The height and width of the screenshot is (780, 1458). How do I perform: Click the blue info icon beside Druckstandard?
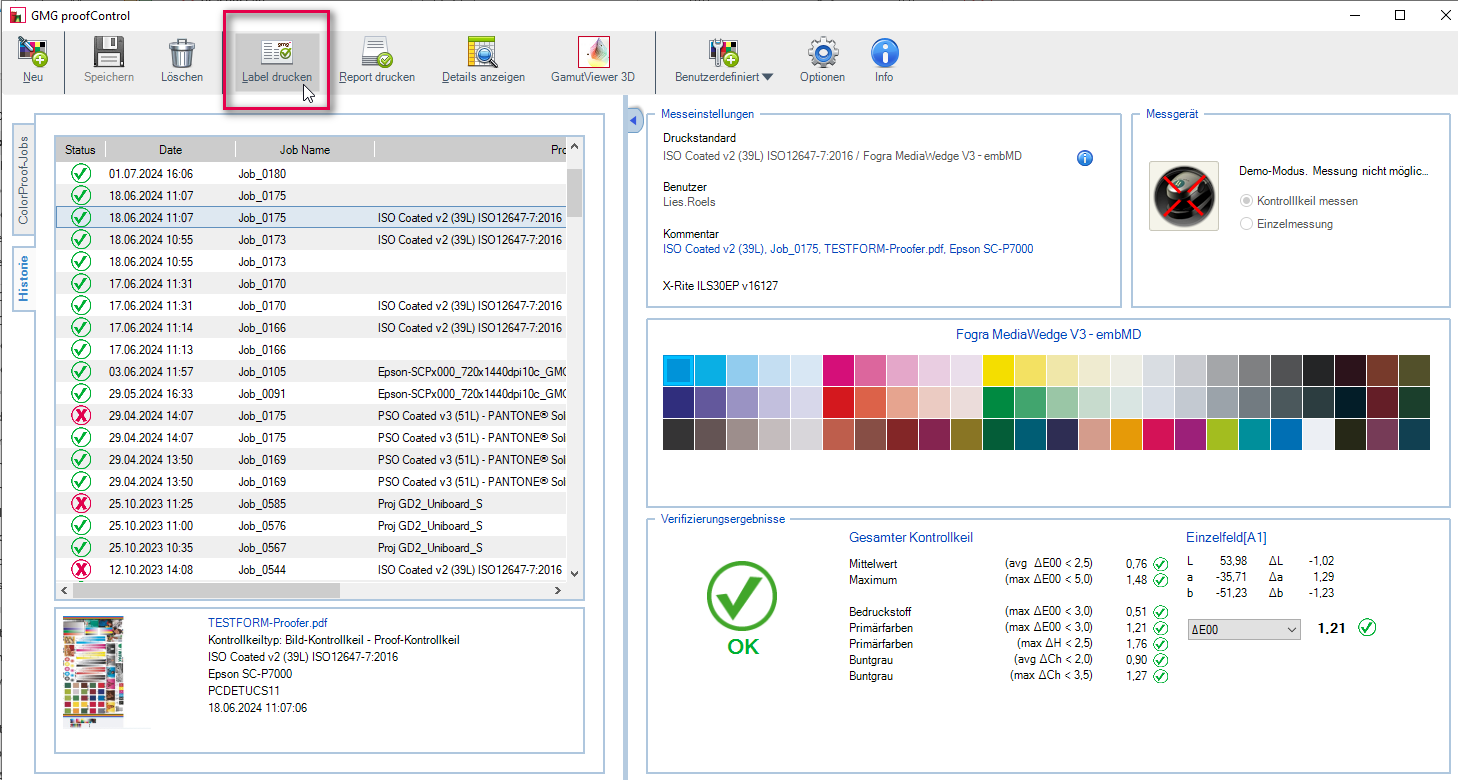coord(1085,158)
